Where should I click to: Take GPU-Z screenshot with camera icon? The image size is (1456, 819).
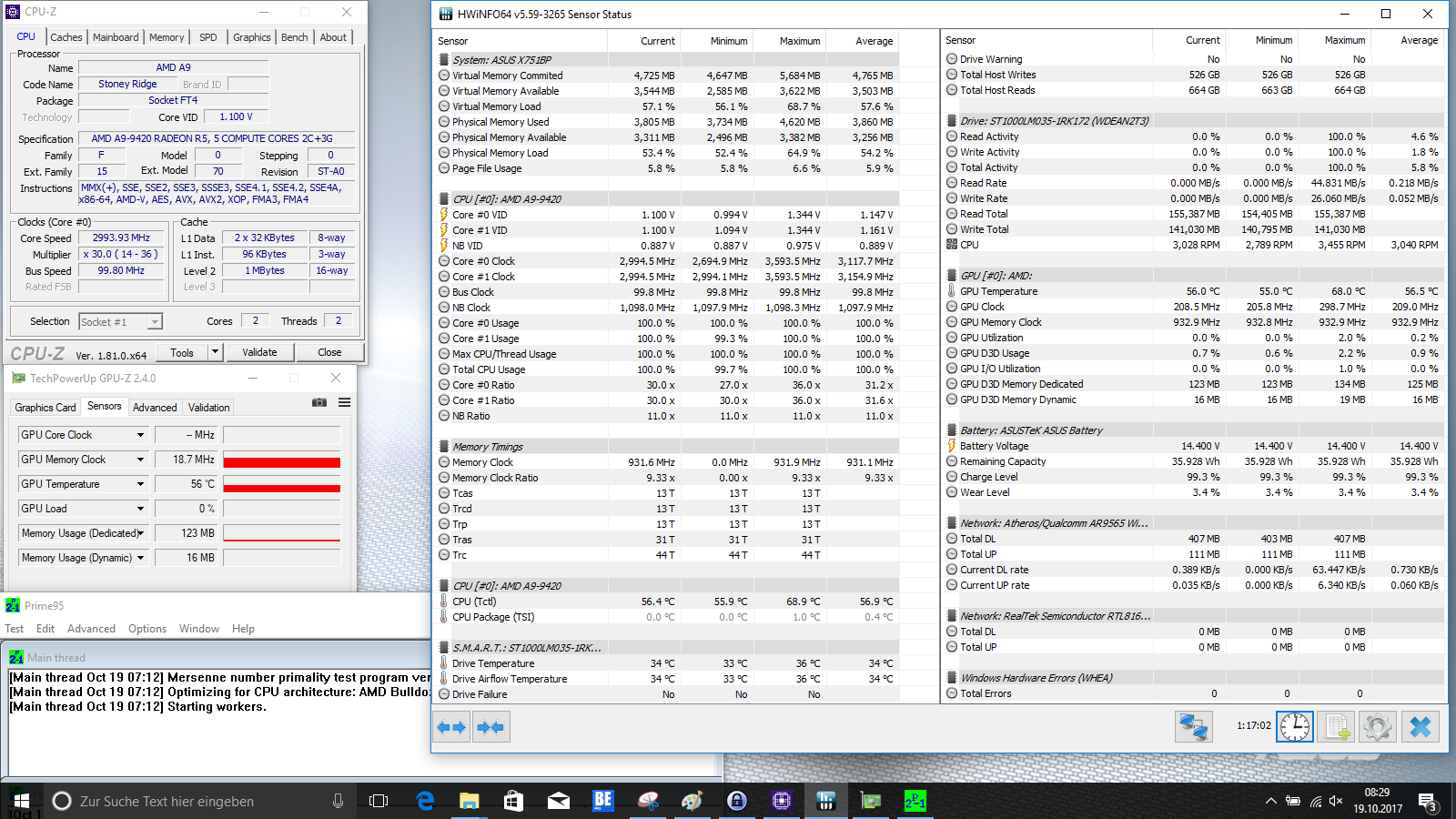click(x=319, y=402)
